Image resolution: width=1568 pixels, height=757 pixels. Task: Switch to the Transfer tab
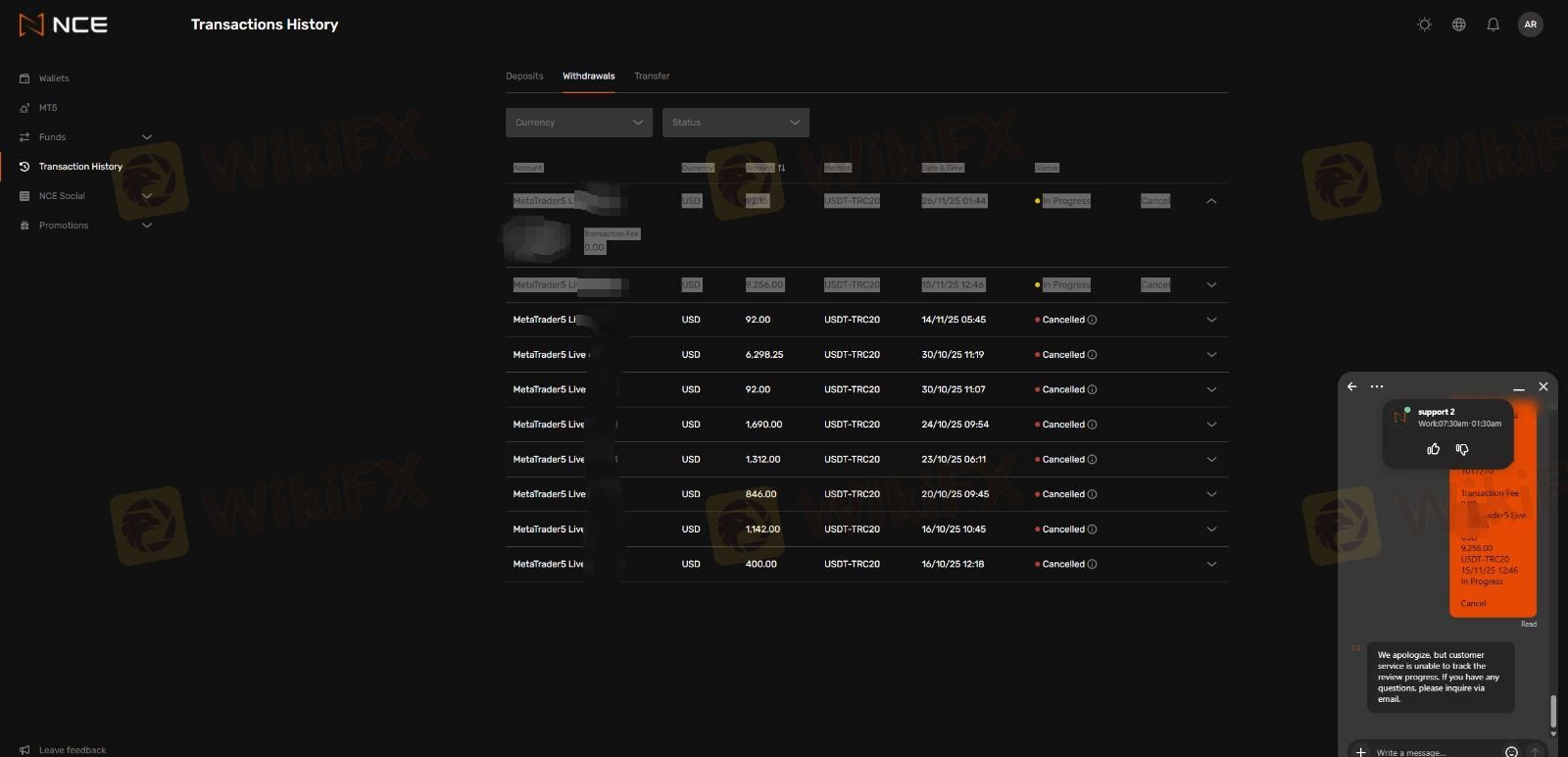tap(652, 76)
